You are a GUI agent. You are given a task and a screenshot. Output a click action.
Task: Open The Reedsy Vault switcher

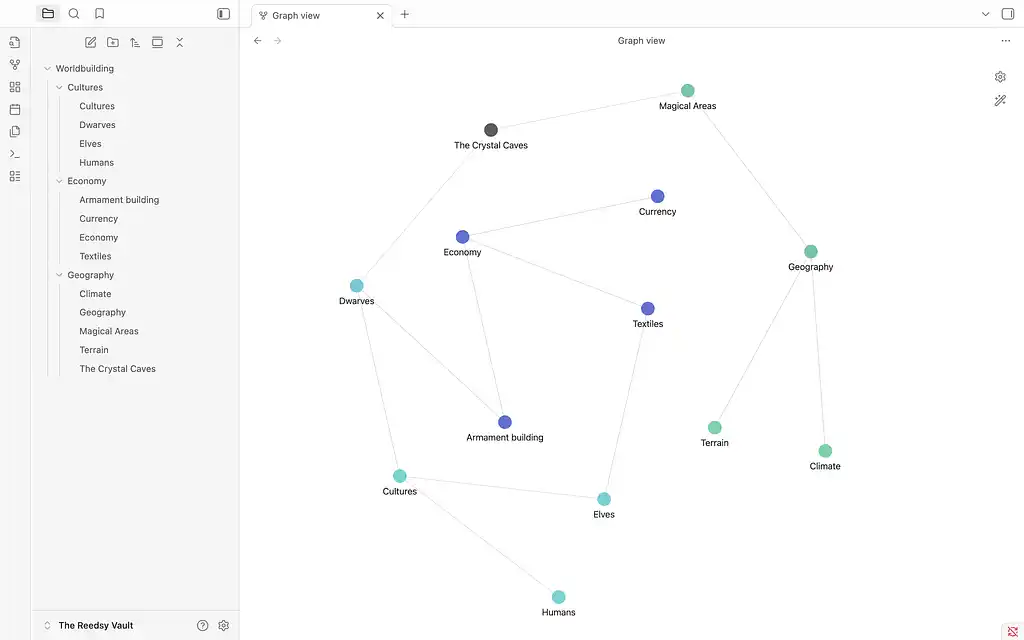point(90,625)
